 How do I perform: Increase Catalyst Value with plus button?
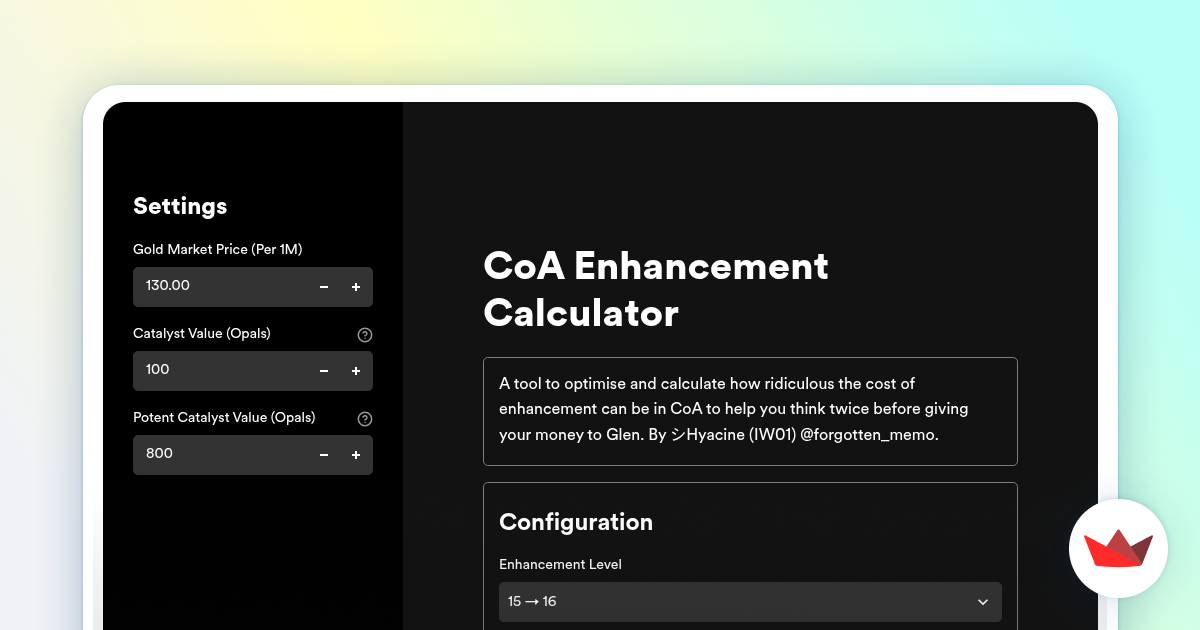click(356, 371)
